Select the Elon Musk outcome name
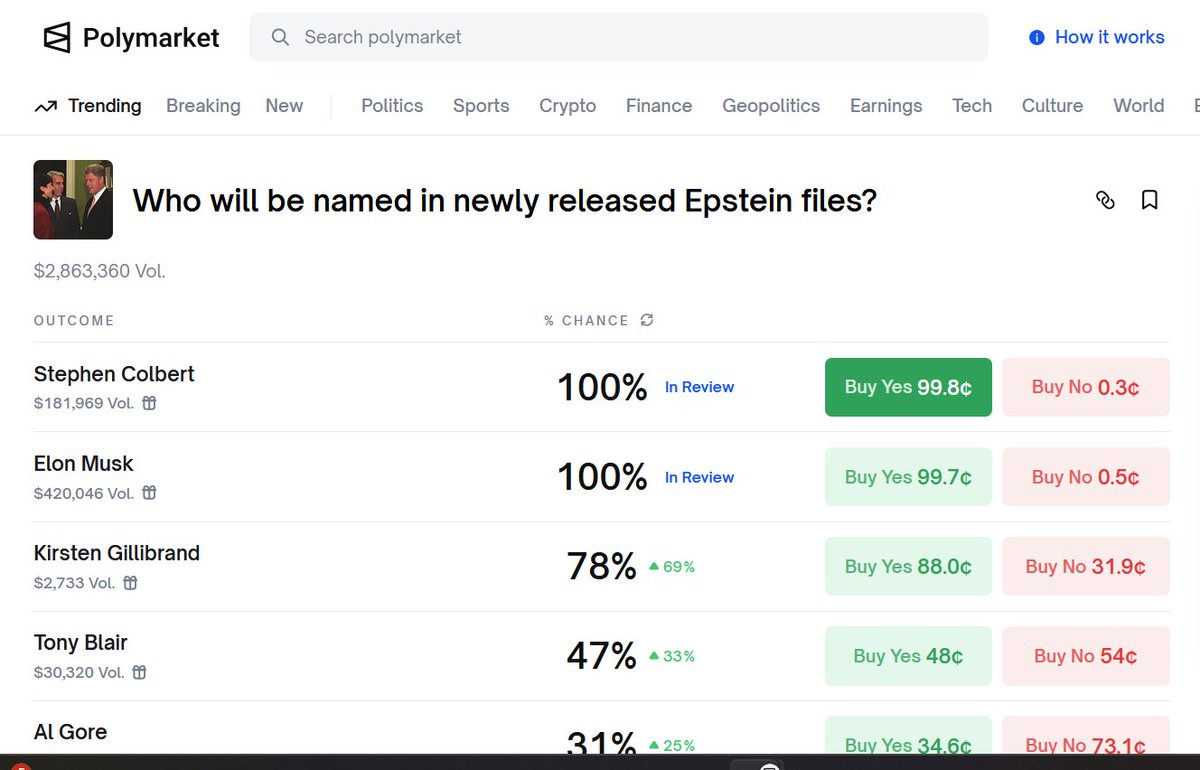Viewport: 1200px width, 770px height. tap(84, 464)
